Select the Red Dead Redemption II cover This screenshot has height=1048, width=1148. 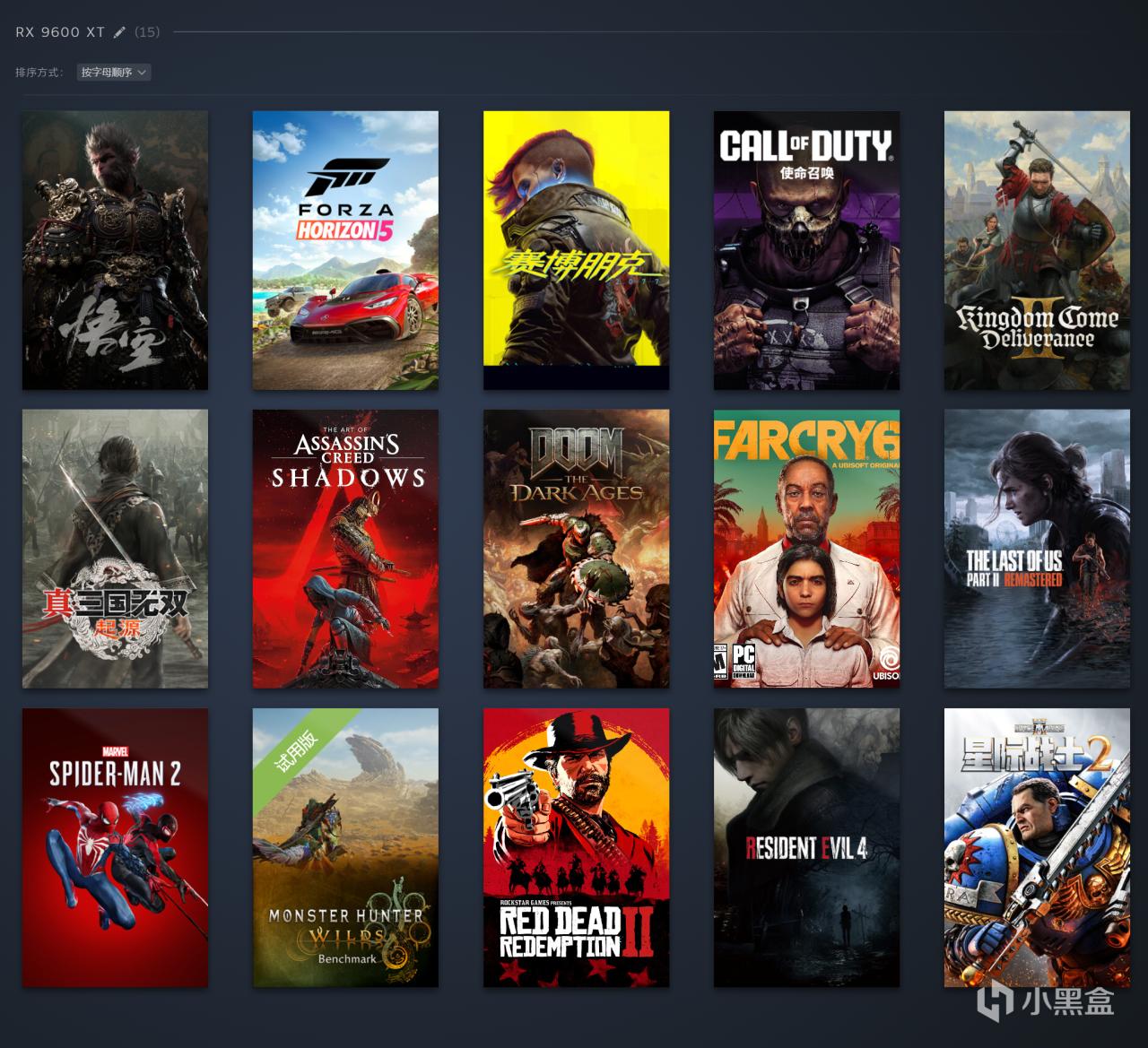pyautogui.click(x=576, y=847)
